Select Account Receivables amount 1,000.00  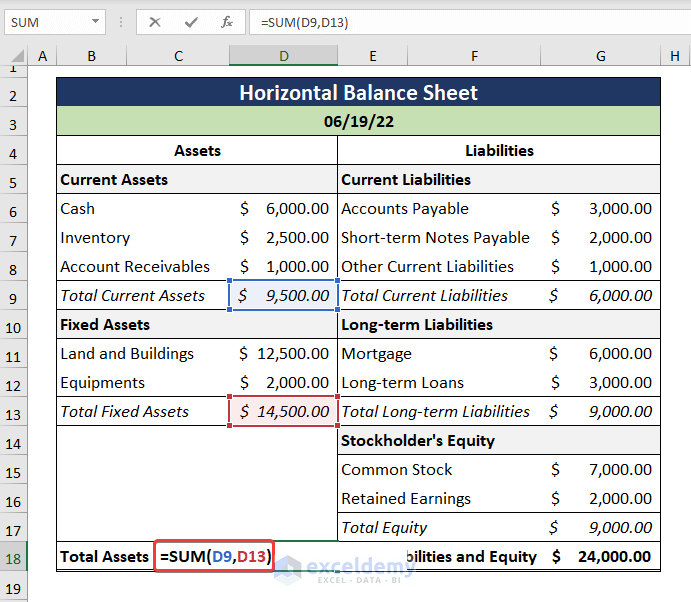click(x=283, y=267)
